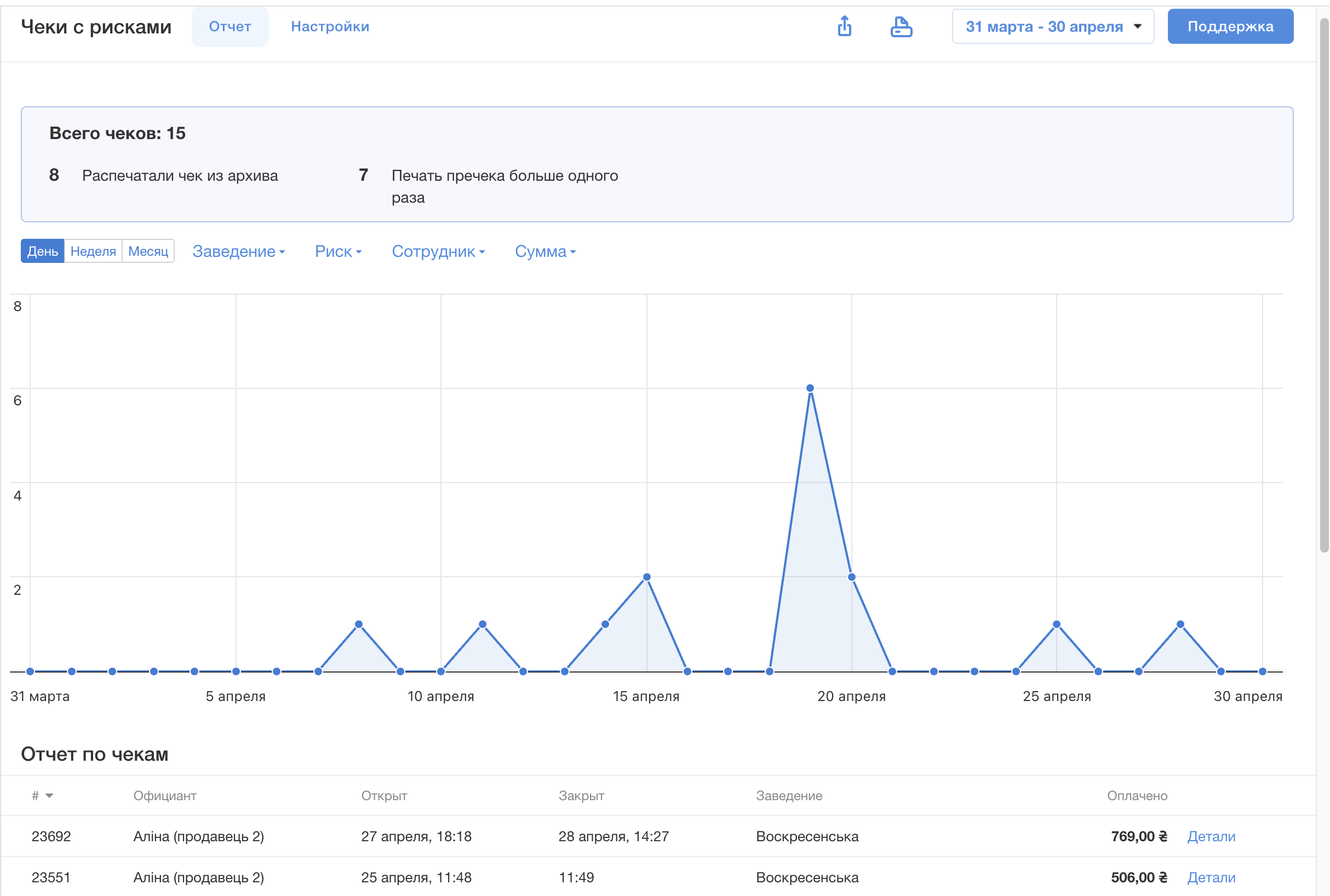This screenshot has width=1330, height=896.
Task: Open Детали link for receipt 23692
Action: tap(1211, 836)
